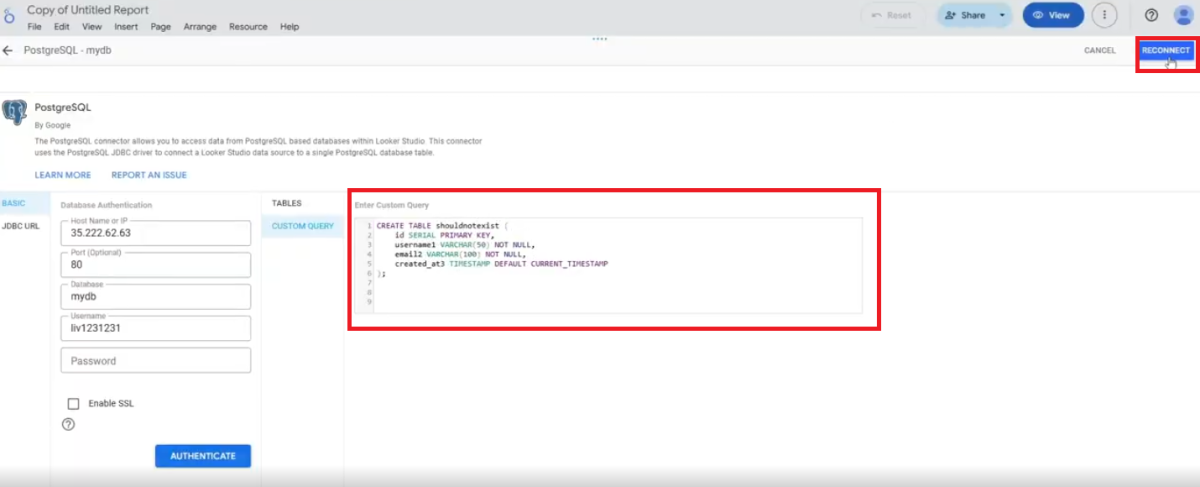Enable the SSL checkbox
The width and height of the screenshot is (1200, 487).
pos(73,404)
